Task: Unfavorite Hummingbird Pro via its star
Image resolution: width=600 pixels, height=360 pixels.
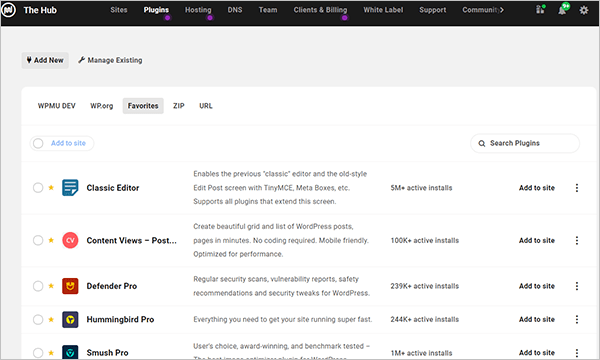Action: [51, 319]
